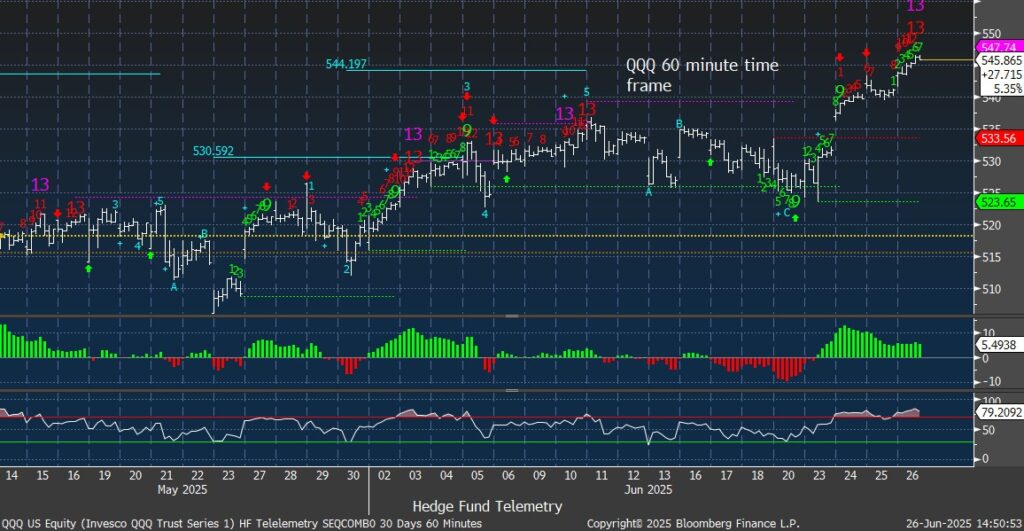Click the 27 date label on time axis
Screen dimensions: 1024x531
click(259, 475)
